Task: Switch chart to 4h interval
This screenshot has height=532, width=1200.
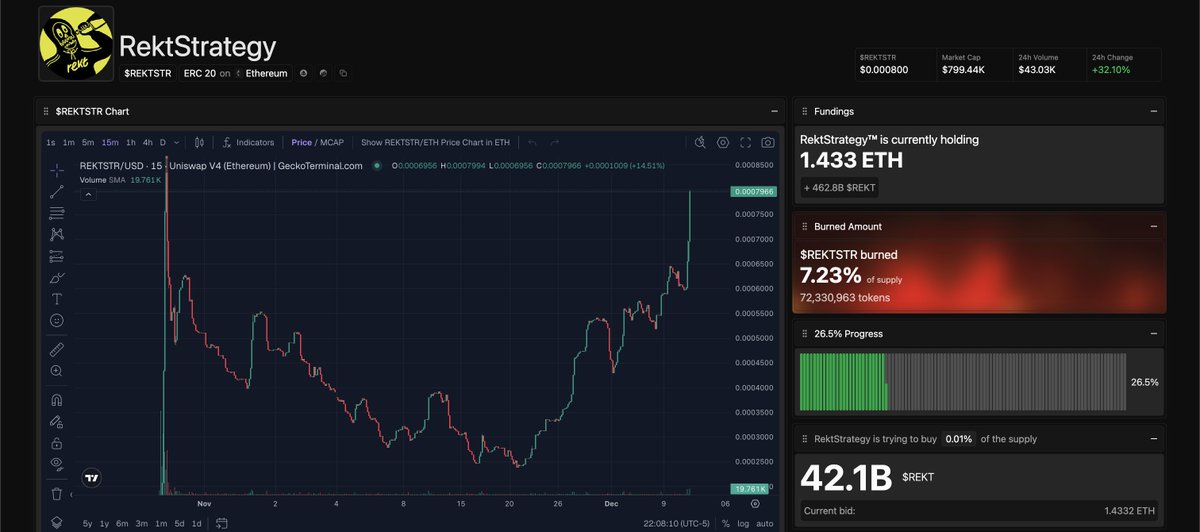Action: pyautogui.click(x=148, y=142)
